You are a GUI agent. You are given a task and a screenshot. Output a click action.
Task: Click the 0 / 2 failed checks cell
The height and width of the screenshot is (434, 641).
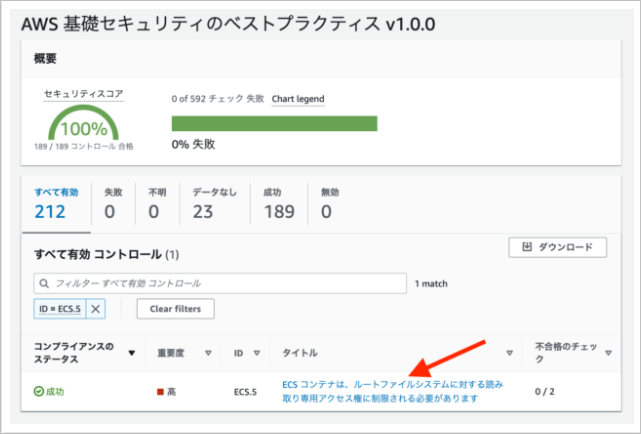pyautogui.click(x=545, y=391)
